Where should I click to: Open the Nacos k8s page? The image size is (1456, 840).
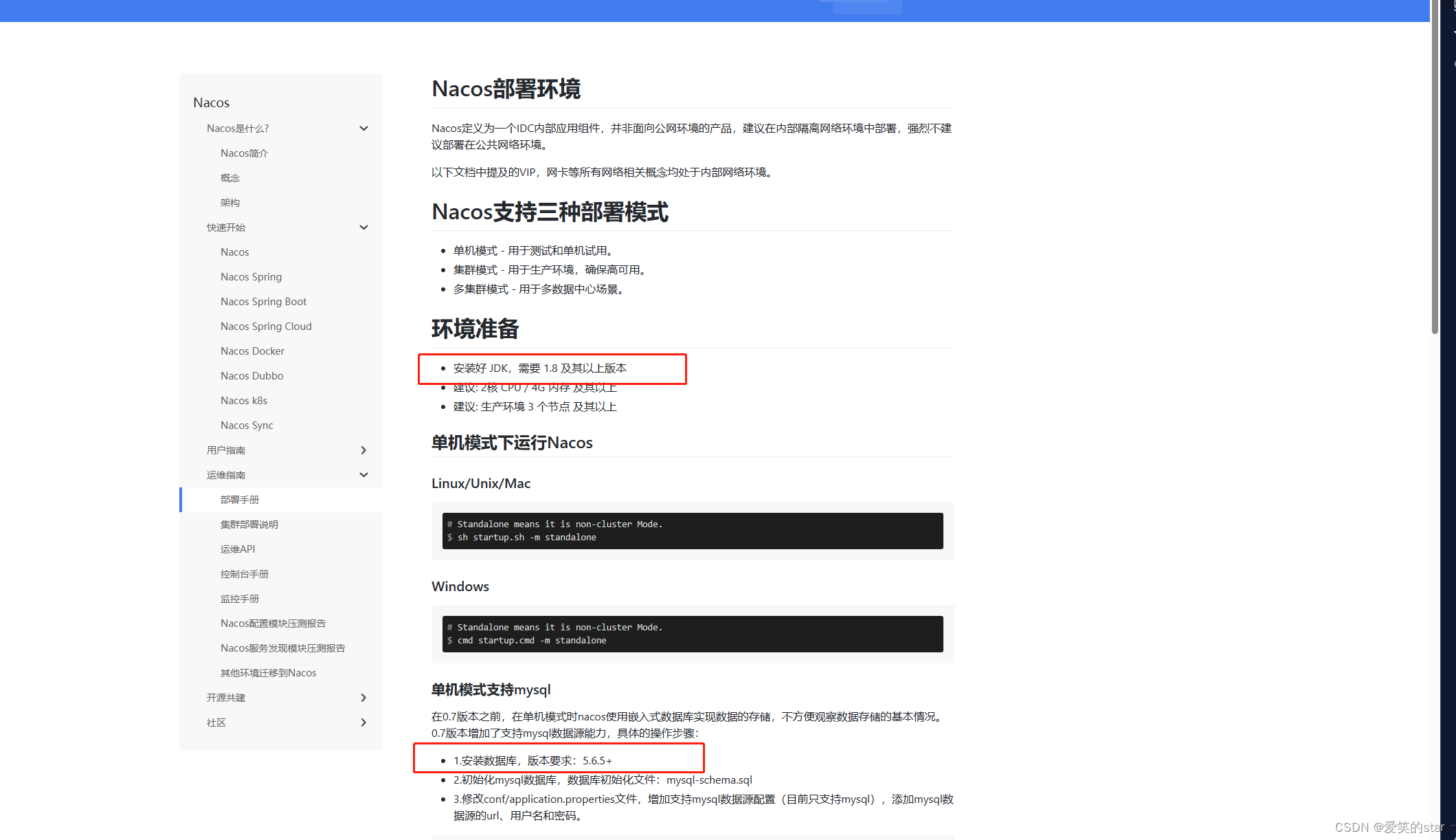[244, 400]
